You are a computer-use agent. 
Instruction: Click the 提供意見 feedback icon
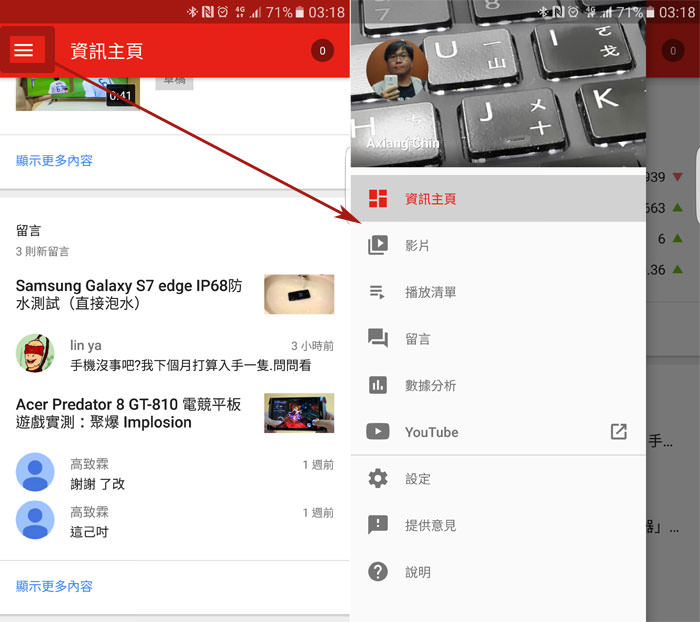378,525
